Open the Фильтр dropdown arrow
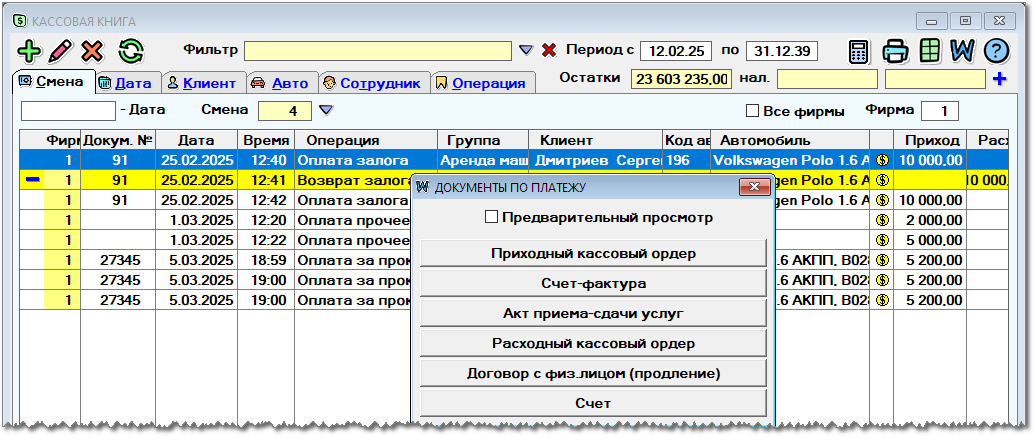 [x=526, y=50]
